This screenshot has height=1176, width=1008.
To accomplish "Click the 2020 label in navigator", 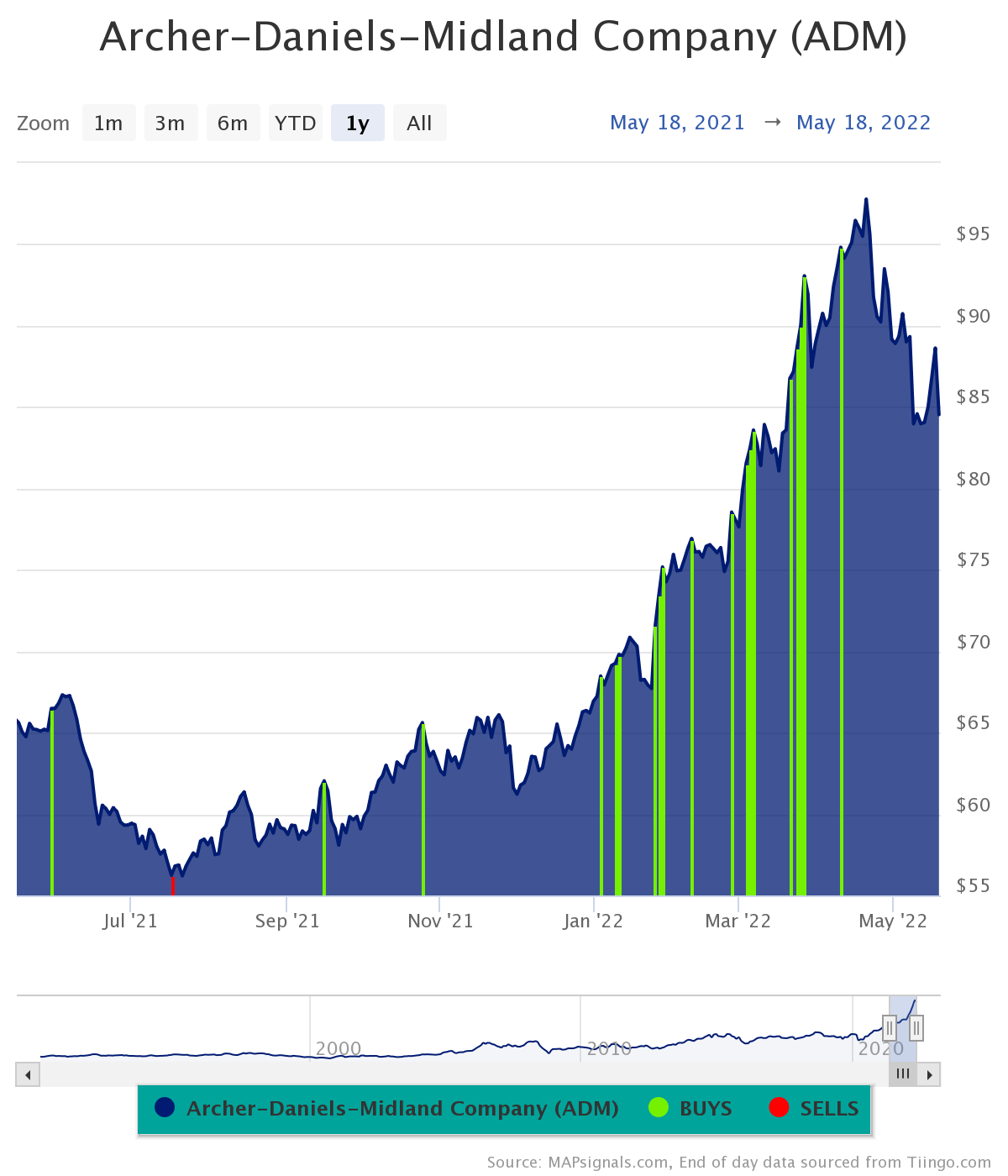I will 880,1048.
